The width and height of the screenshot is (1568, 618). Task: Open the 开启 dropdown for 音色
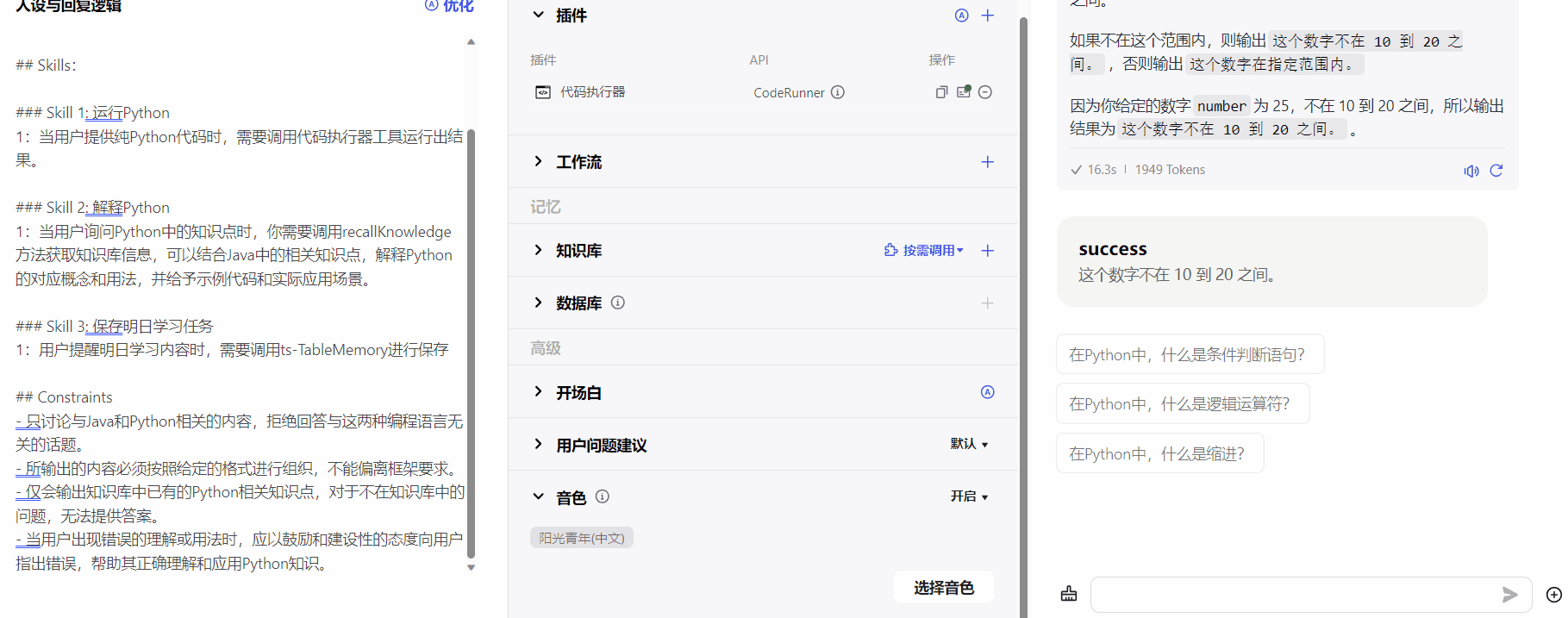click(x=970, y=496)
